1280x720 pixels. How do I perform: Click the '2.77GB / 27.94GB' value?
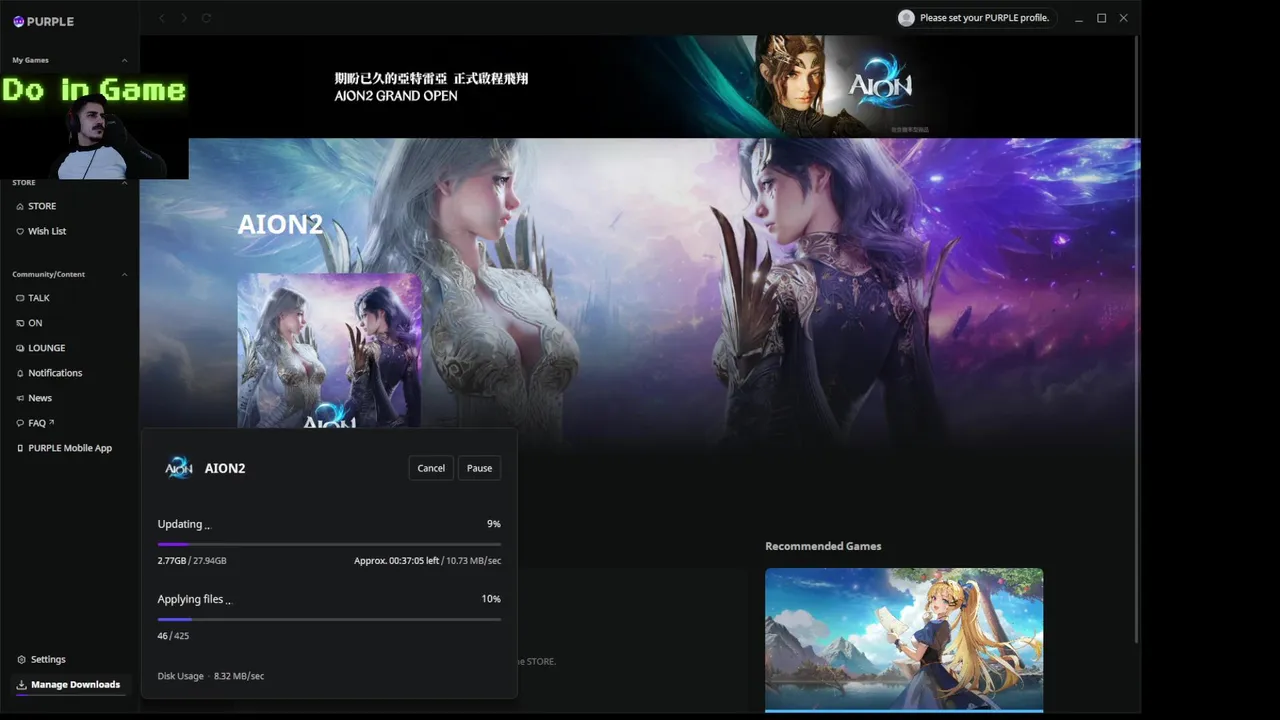(192, 561)
